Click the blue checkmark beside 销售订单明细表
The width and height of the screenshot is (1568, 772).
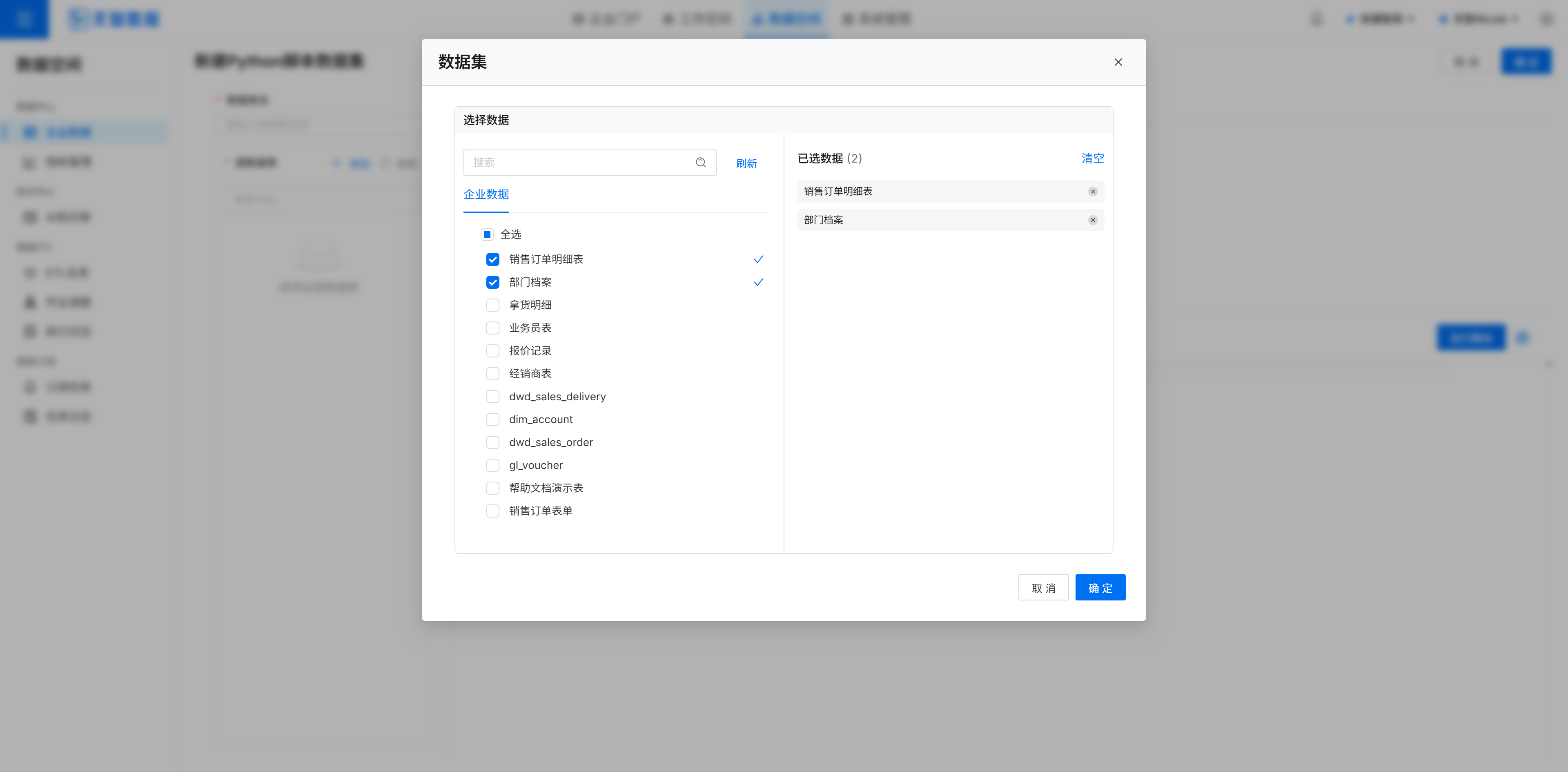click(758, 259)
